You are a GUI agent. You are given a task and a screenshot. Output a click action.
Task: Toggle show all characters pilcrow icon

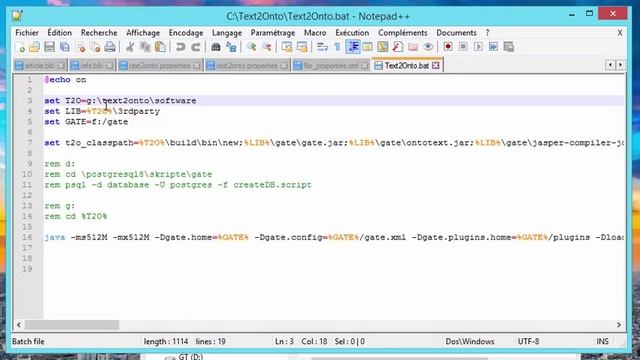[x=337, y=47]
